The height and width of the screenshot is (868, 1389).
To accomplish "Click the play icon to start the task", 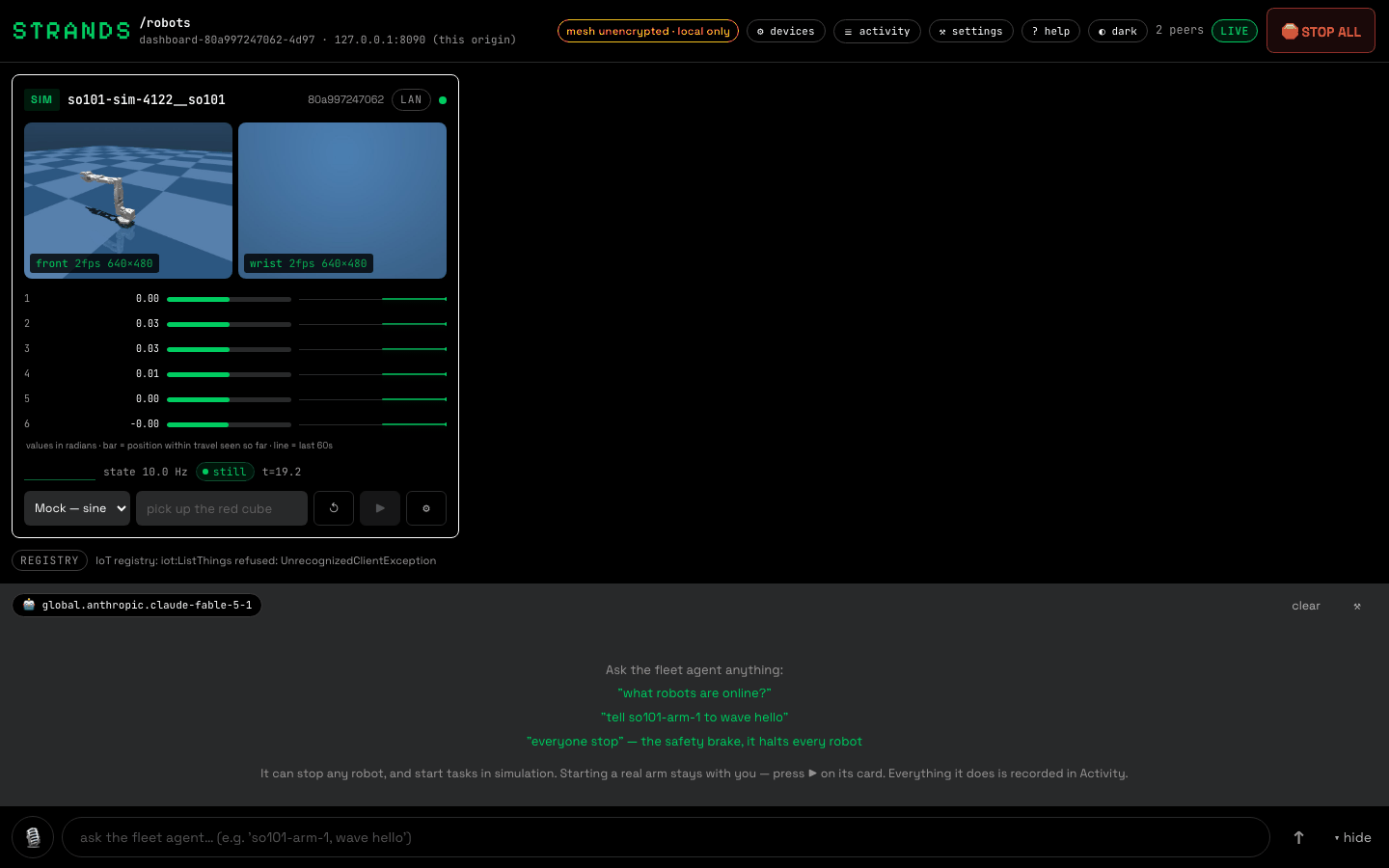I will click(380, 508).
